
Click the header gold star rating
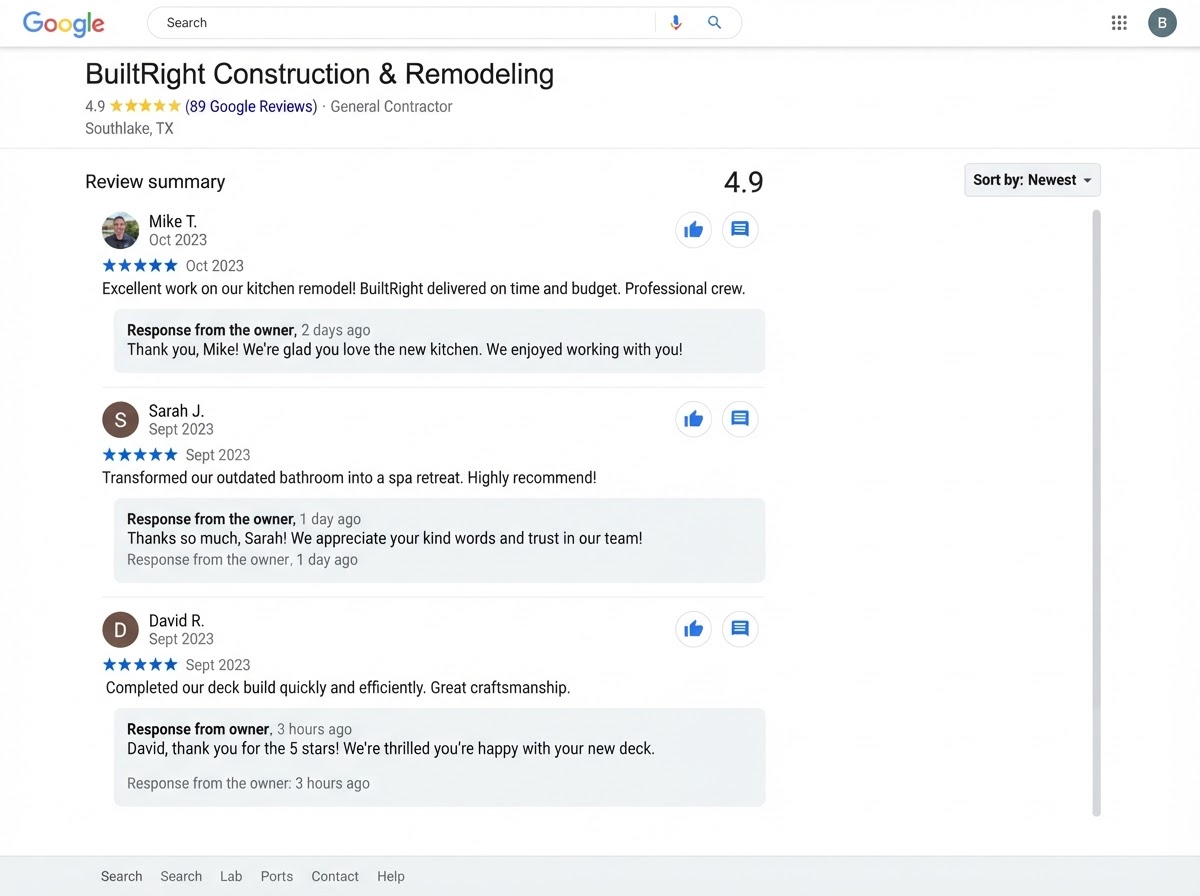pos(145,106)
